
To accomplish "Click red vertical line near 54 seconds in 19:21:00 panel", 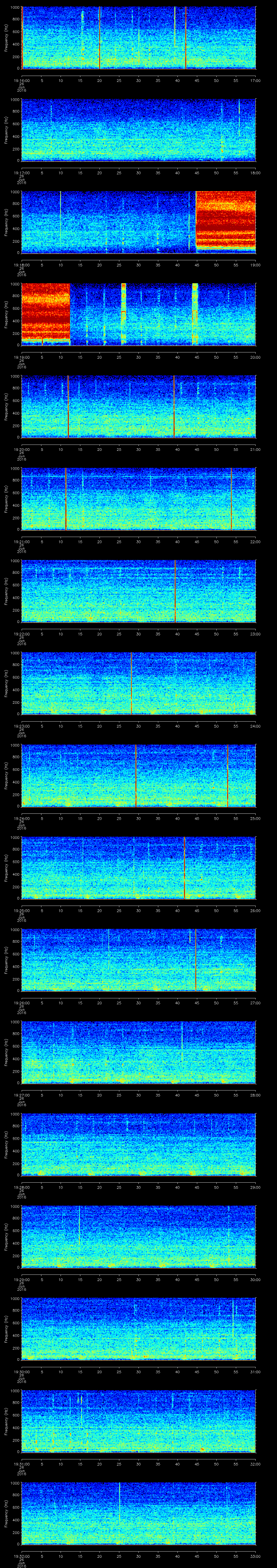I will (231, 499).
